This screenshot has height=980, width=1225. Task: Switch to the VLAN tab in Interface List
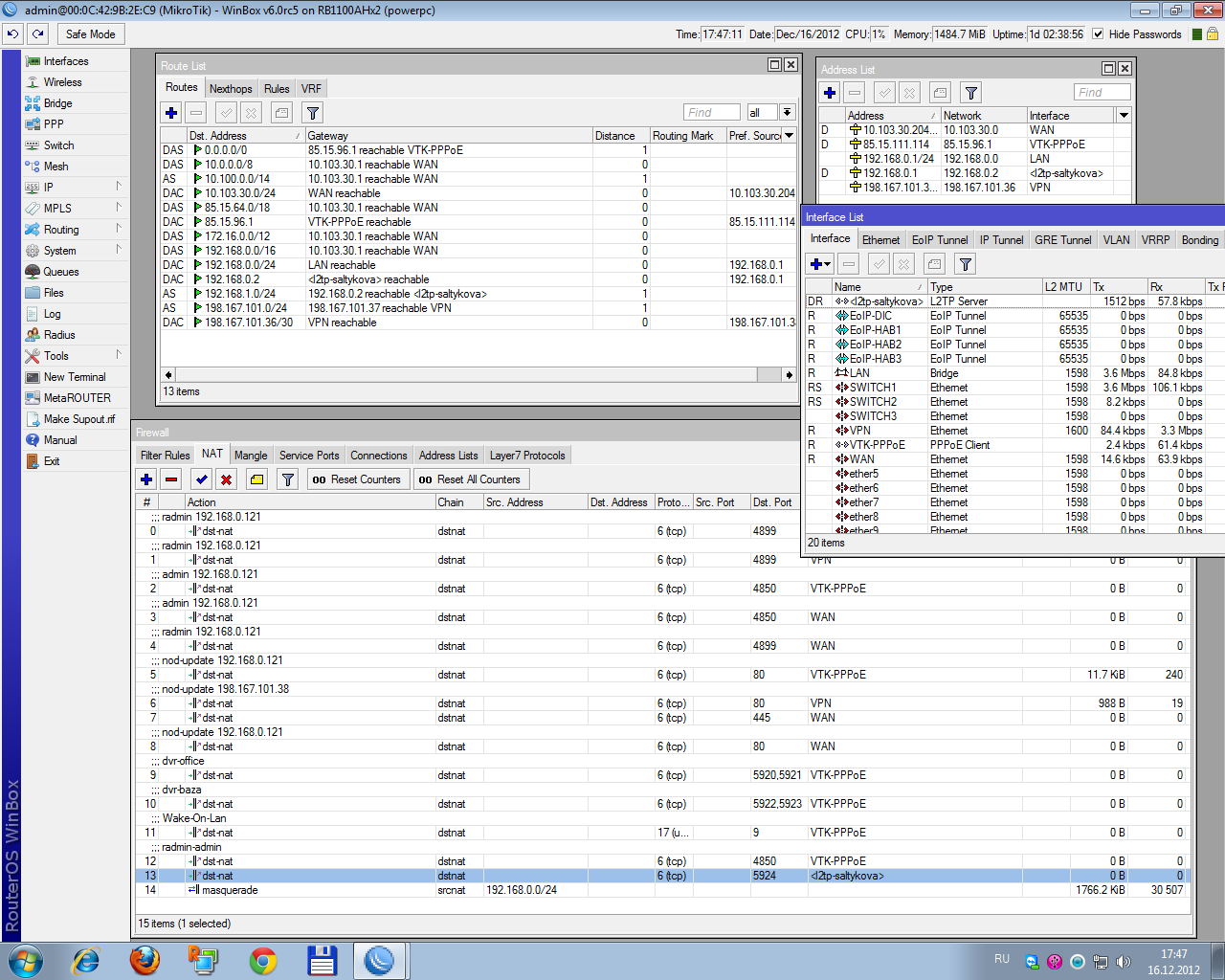1116,240
